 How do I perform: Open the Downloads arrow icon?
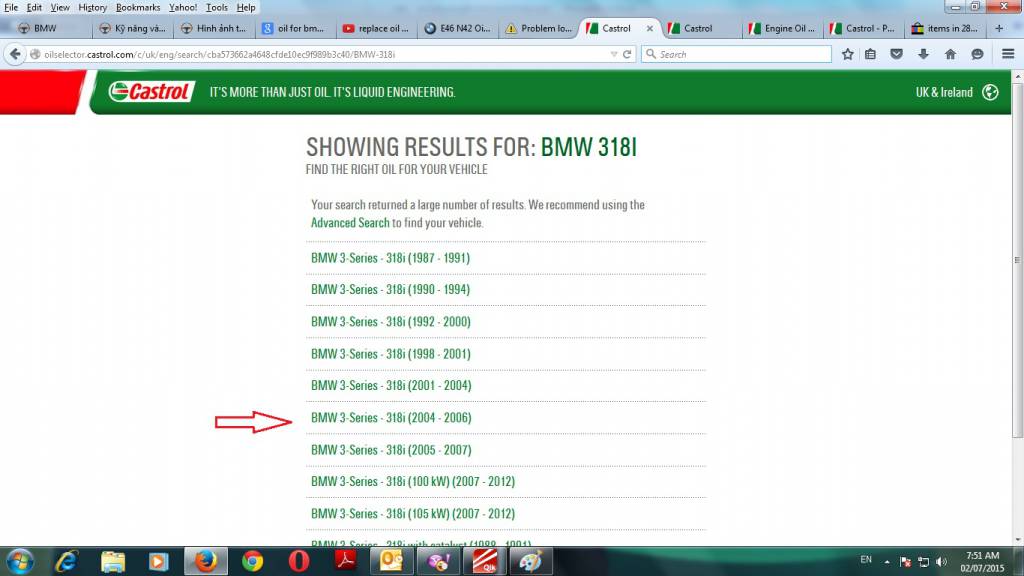tap(923, 54)
